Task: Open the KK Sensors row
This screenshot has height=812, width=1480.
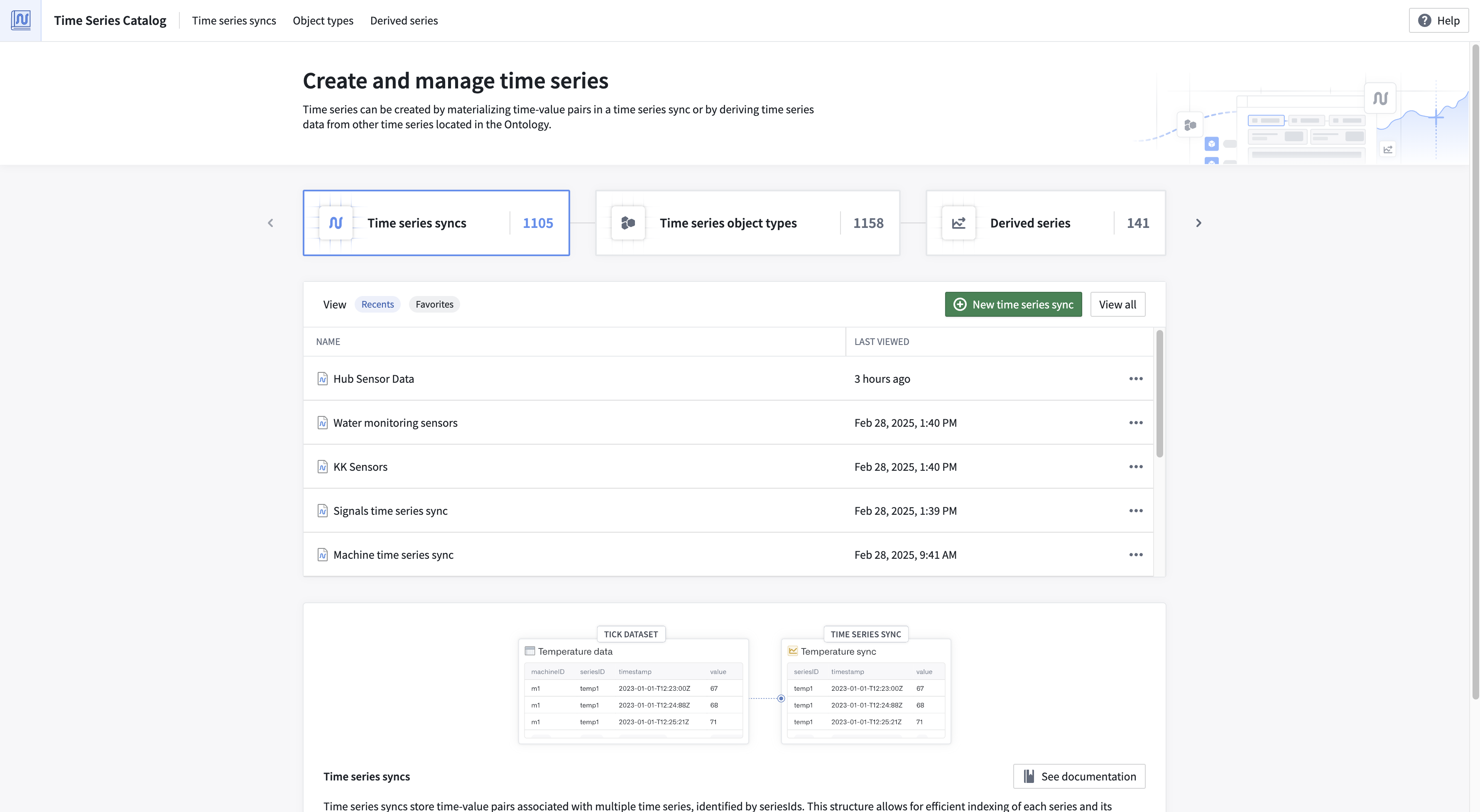Action: [728, 467]
